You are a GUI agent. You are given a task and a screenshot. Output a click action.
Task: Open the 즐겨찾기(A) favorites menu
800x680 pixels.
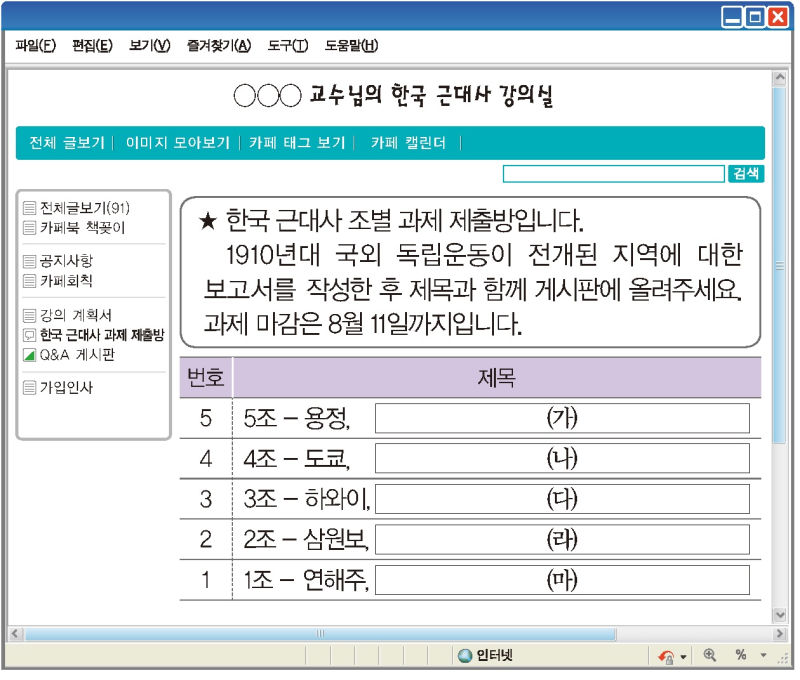[218, 46]
